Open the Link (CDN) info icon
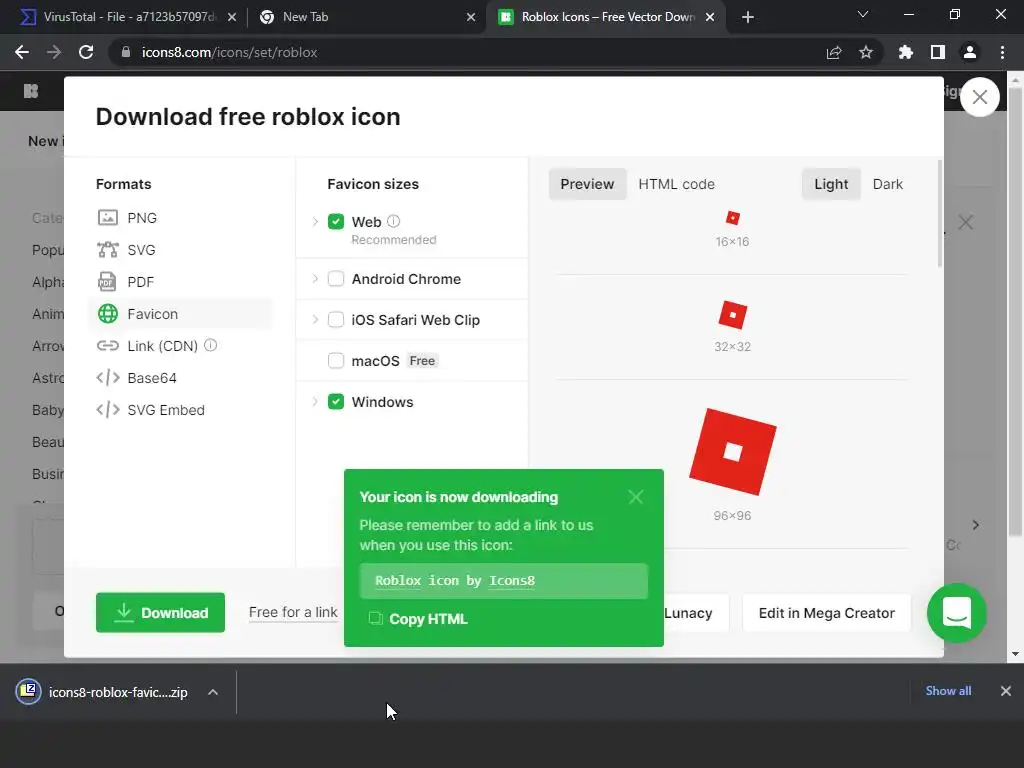Screen dimensions: 1024x768 point(210,345)
